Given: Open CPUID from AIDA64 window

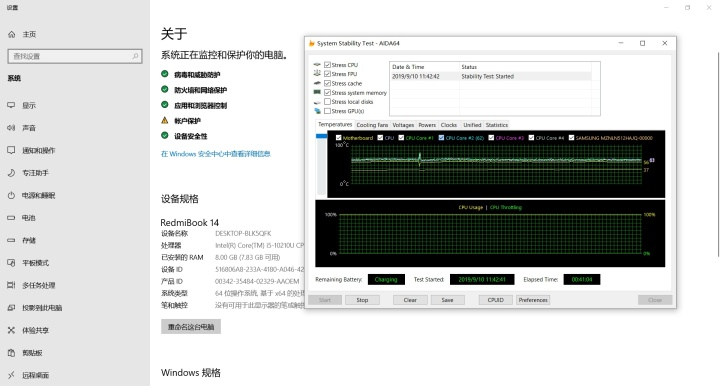Looking at the screenshot, I should point(495,300).
